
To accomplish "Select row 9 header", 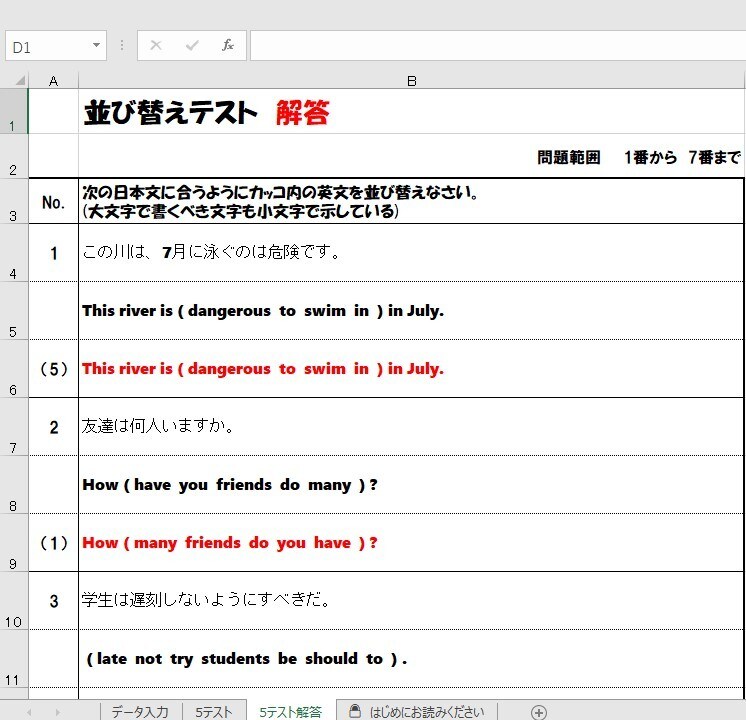I will click(x=14, y=543).
